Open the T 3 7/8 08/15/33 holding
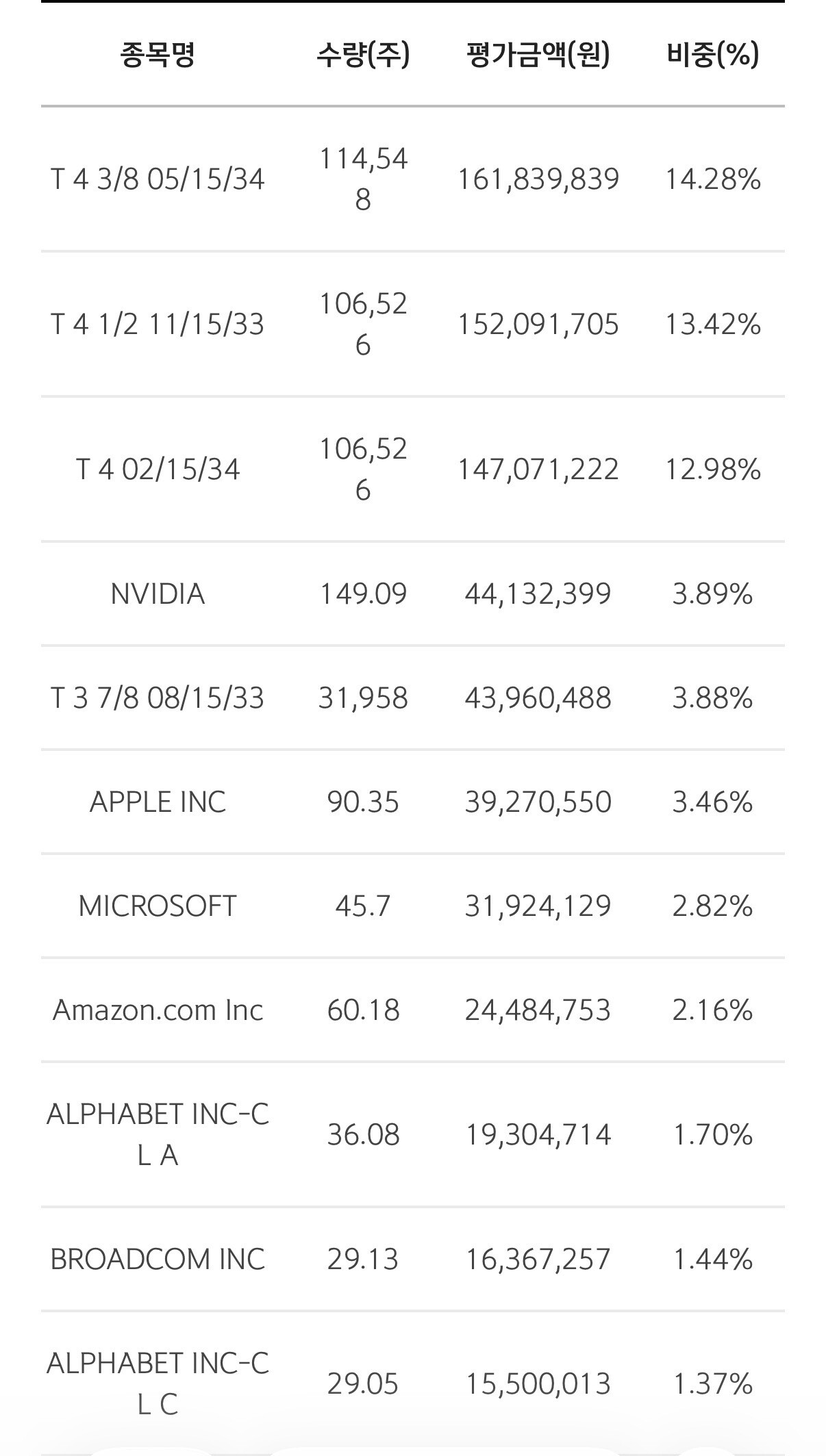Screen dimensions: 826x1456 (413, 698)
